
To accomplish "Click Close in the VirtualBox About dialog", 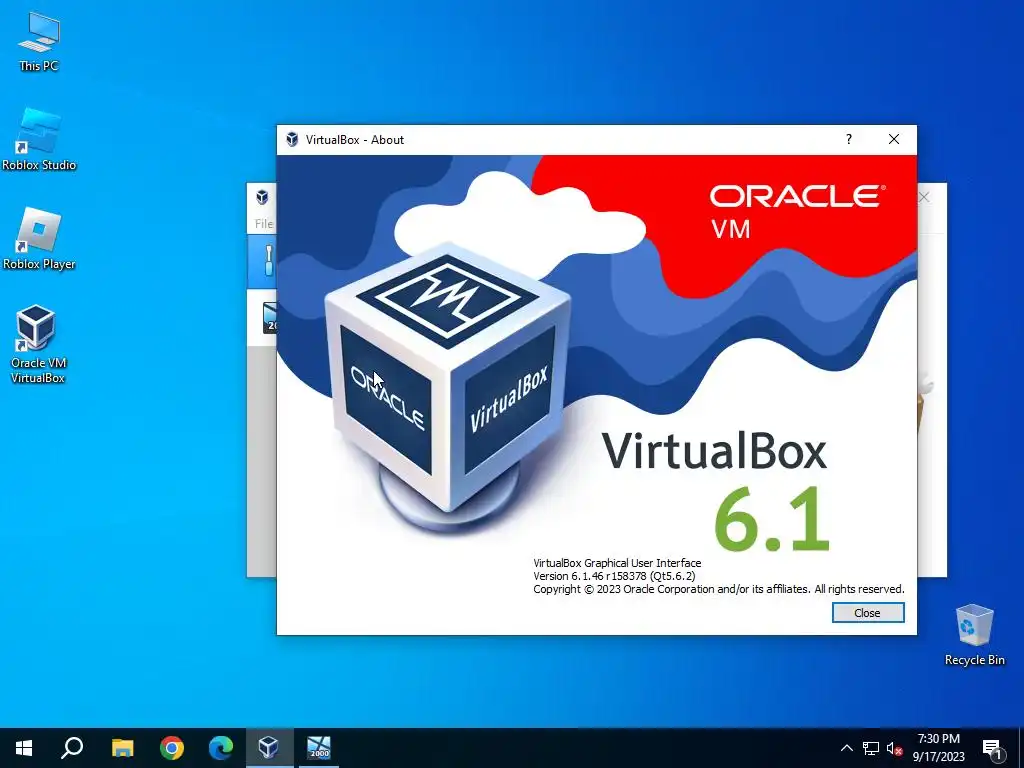I will click(x=867, y=613).
